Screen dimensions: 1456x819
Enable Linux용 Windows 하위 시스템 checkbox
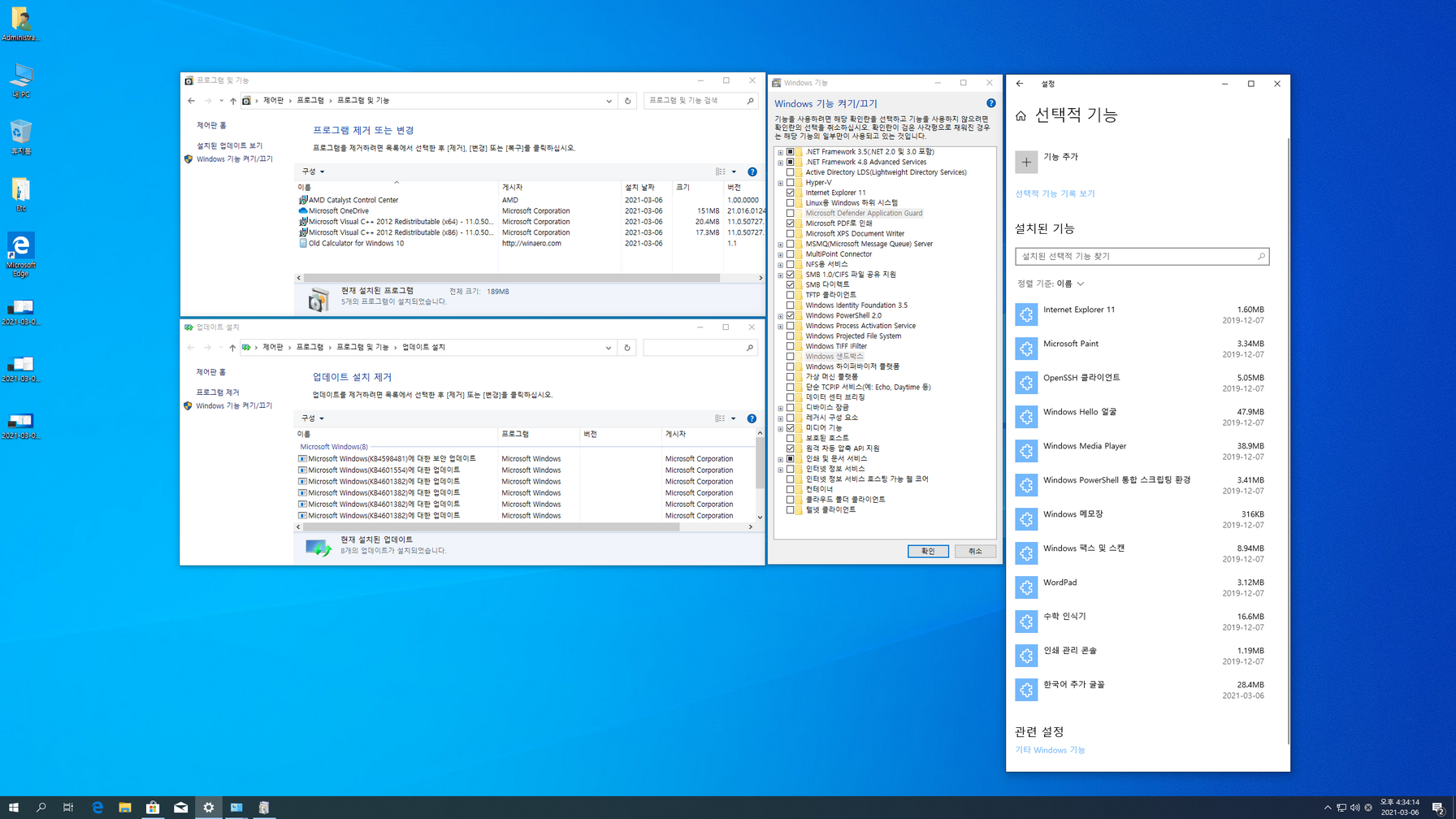(x=791, y=202)
